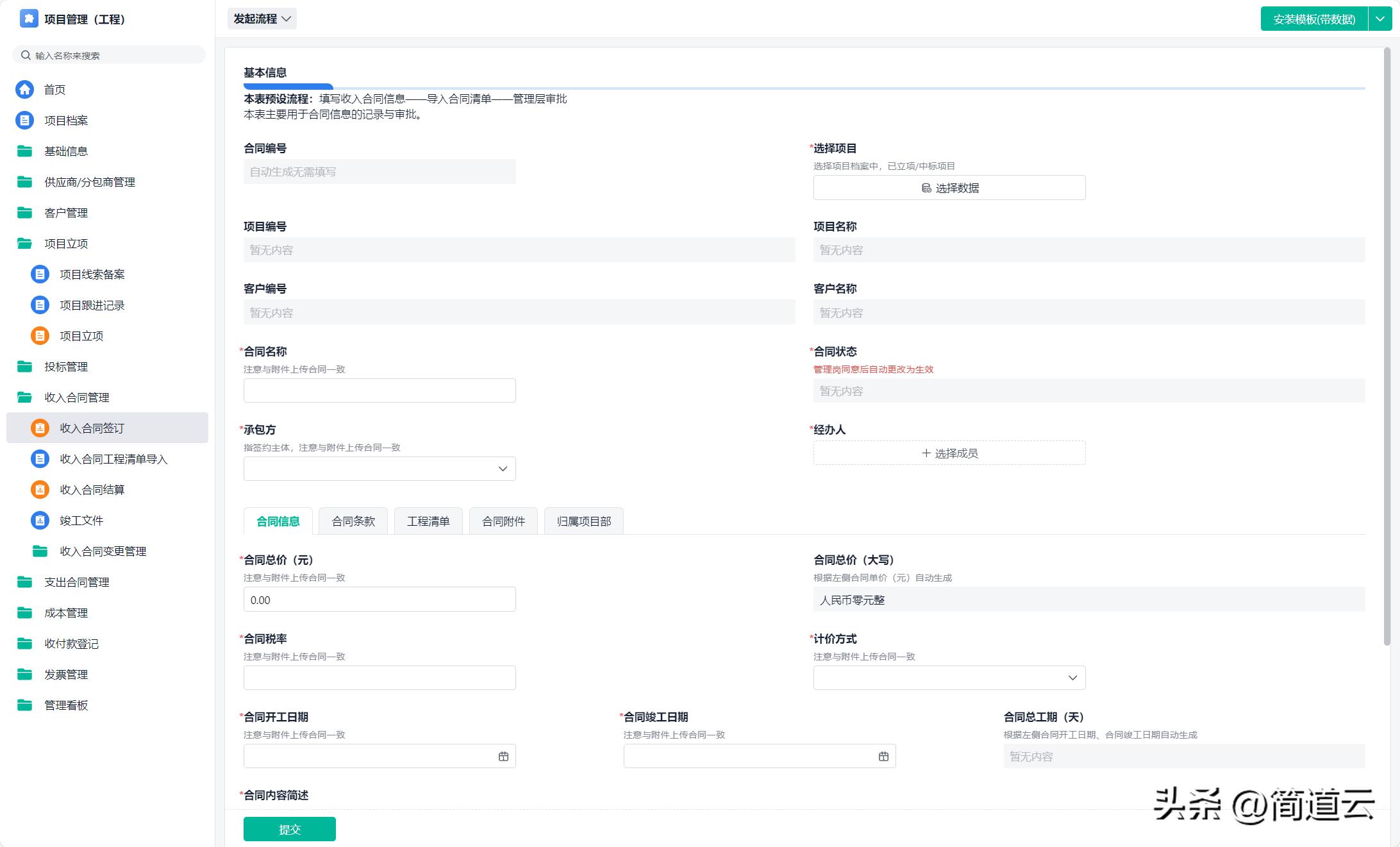Click the 合同名称 input field

click(379, 390)
